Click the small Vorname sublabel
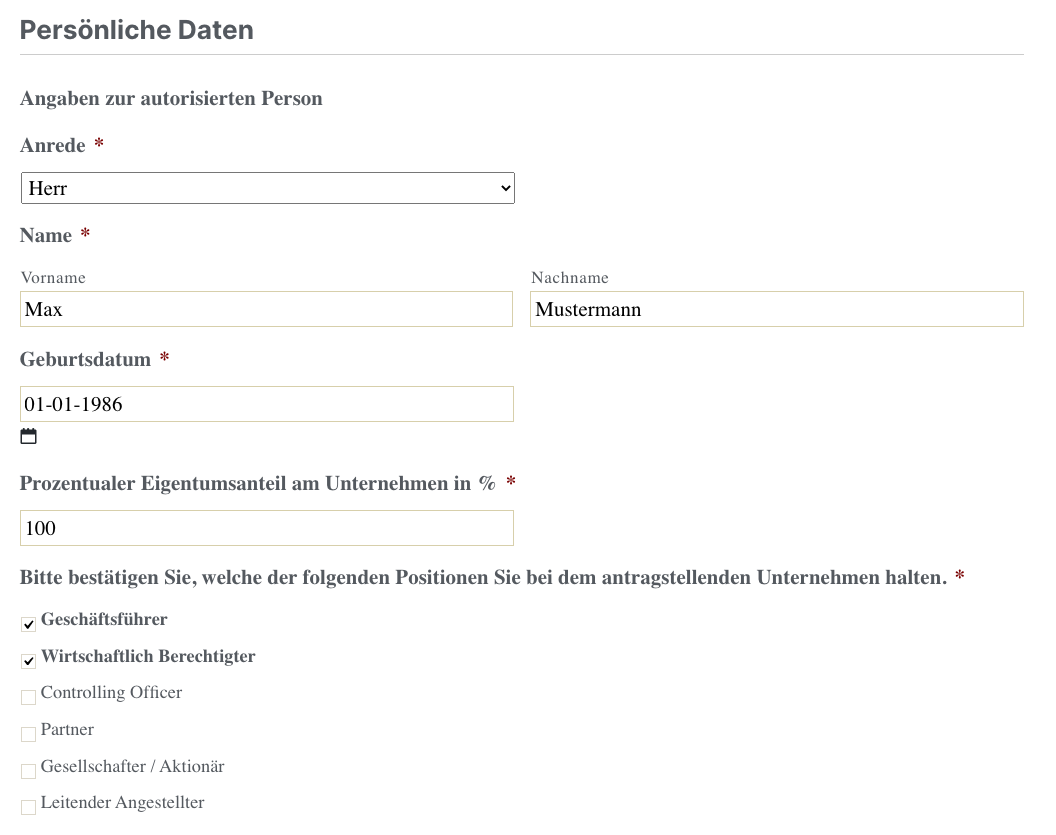This screenshot has height=835, width=1056. pyautogui.click(x=53, y=278)
